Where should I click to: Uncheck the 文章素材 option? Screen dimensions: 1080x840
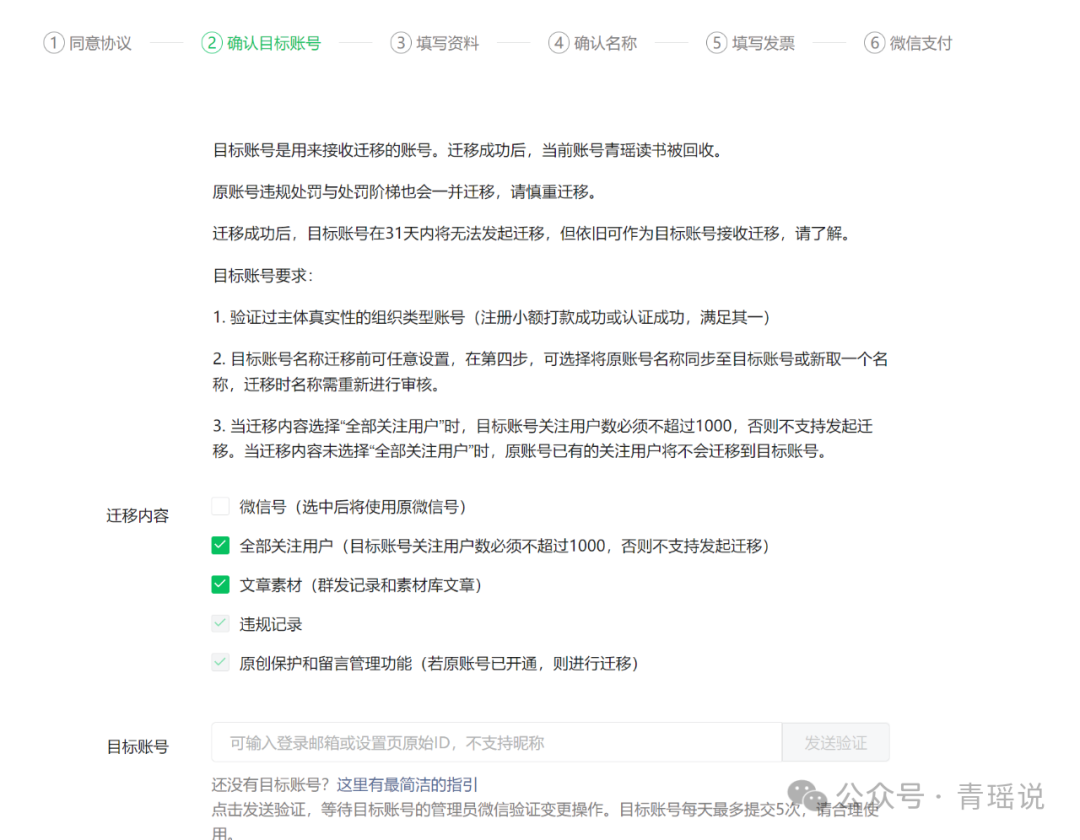(220, 584)
